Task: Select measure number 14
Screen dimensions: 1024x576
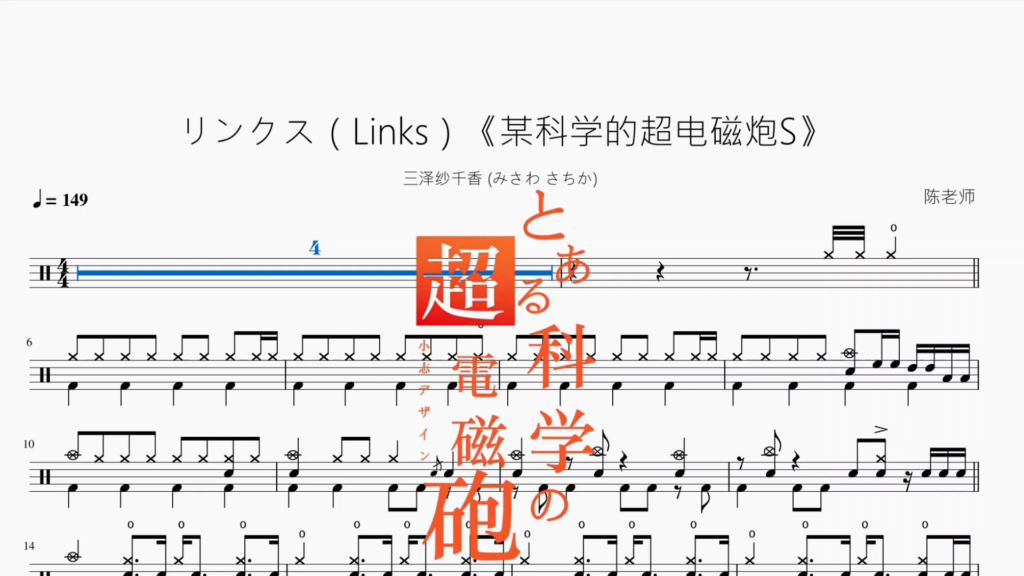Action: point(29,546)
